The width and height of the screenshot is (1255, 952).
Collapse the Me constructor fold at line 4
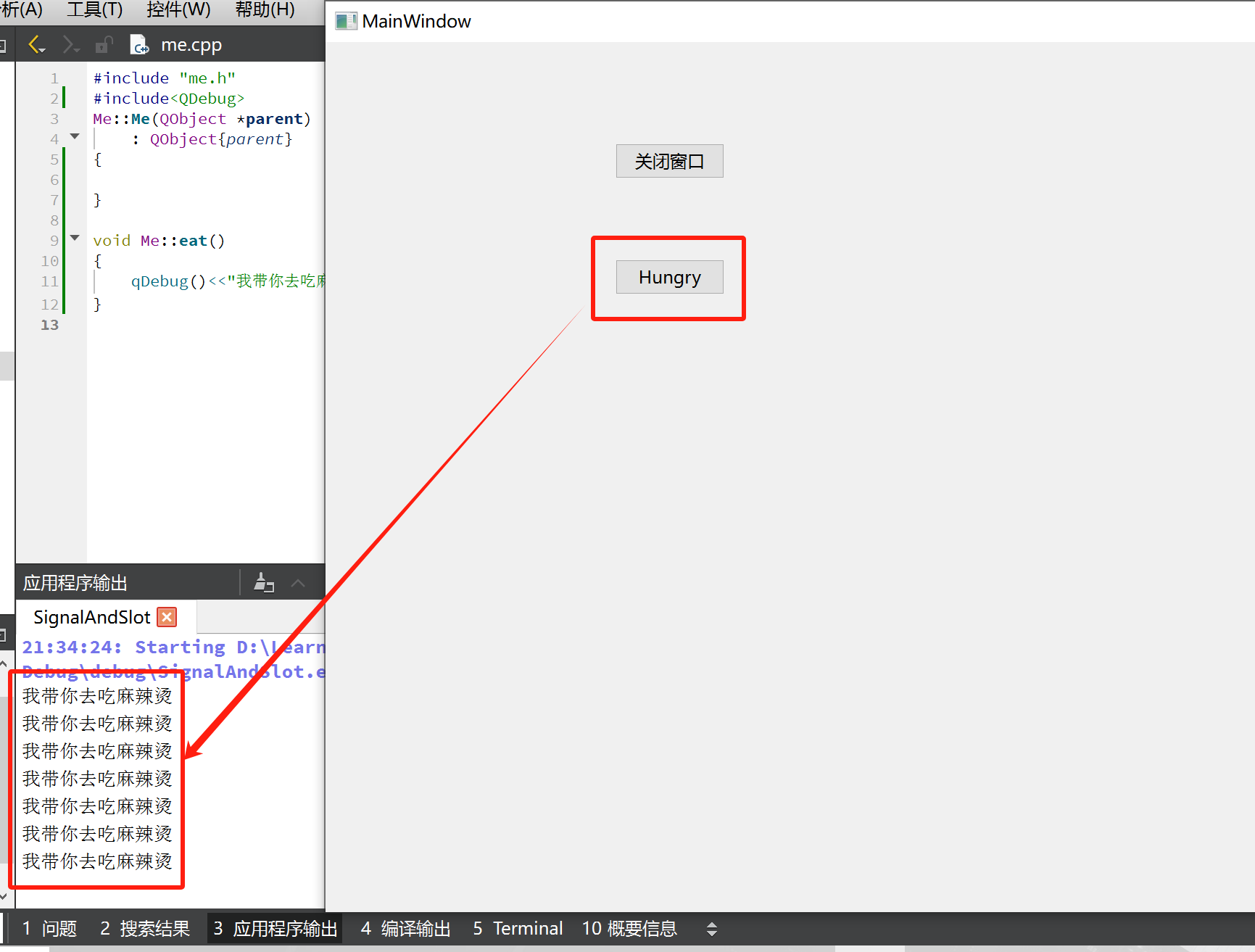point(75,136)
